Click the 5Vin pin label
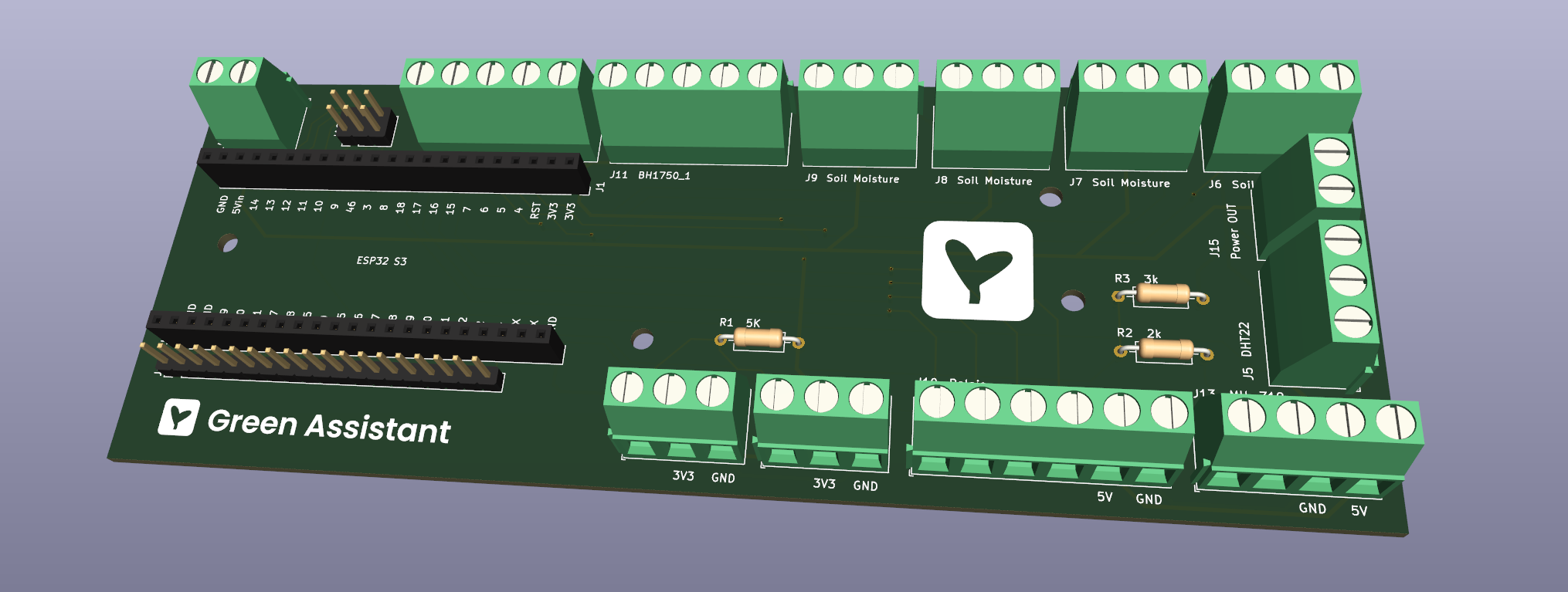This screenshot has height=592, width=1568. point(238,205)
